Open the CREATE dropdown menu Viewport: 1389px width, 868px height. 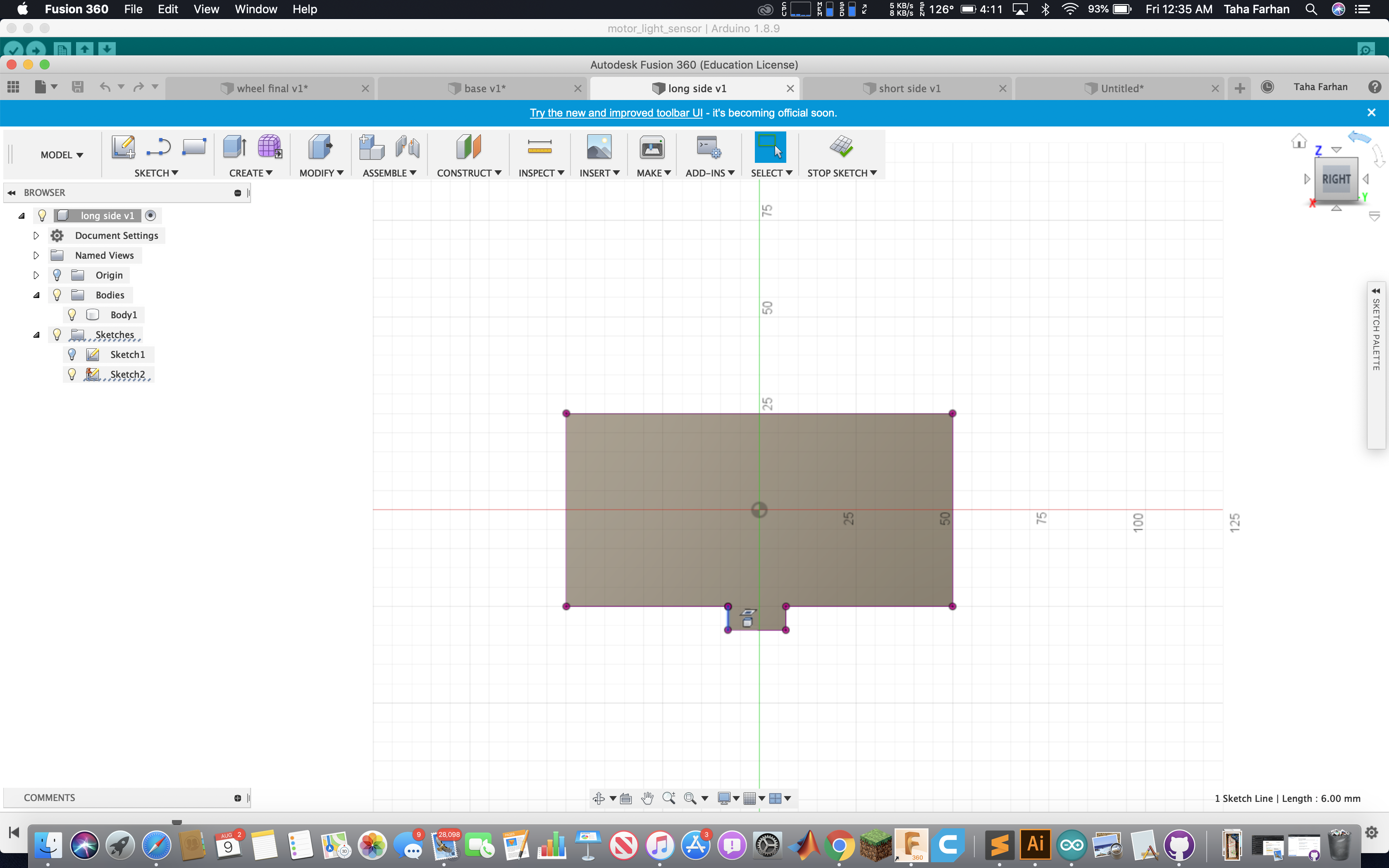(x=251, y=173)
